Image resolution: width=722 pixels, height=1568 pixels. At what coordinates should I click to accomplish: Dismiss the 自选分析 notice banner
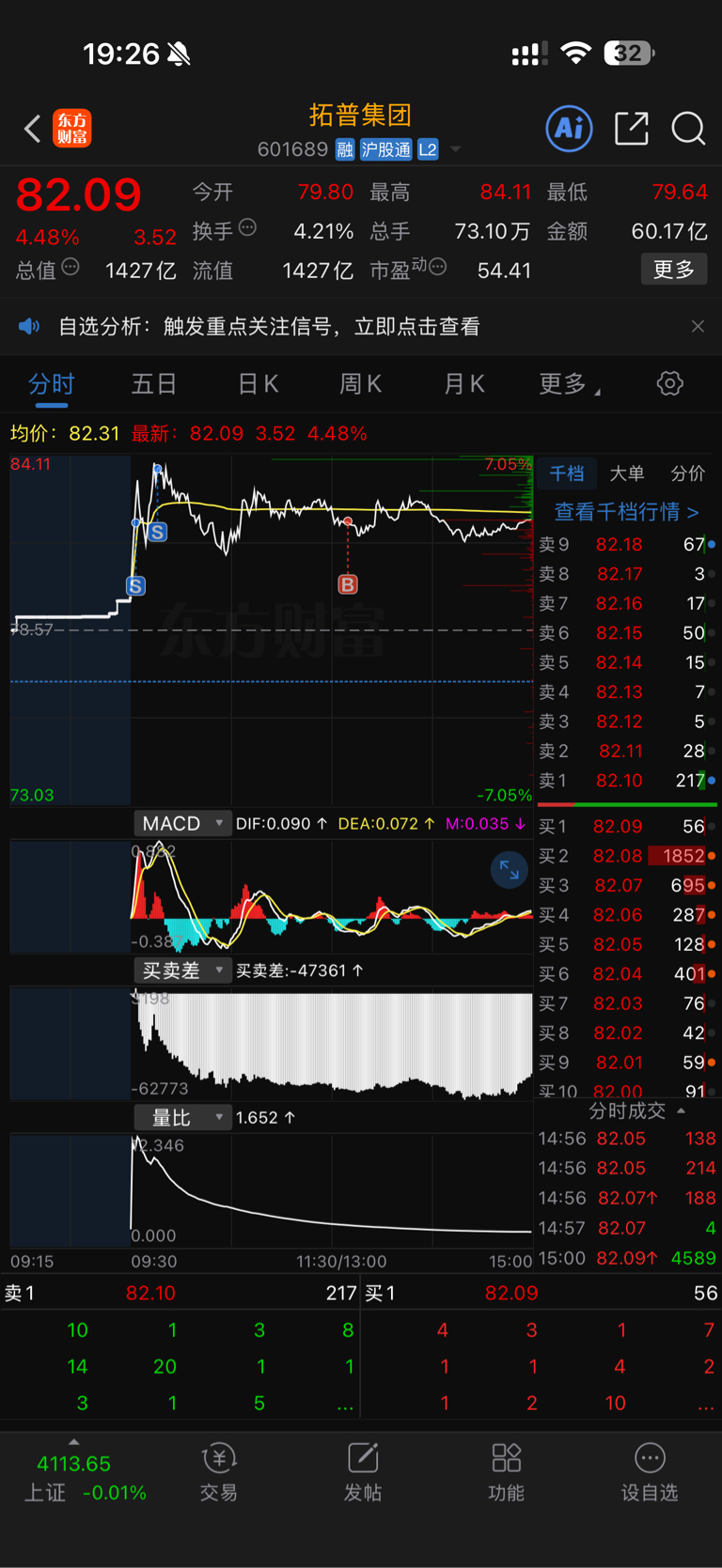(698, 326)
